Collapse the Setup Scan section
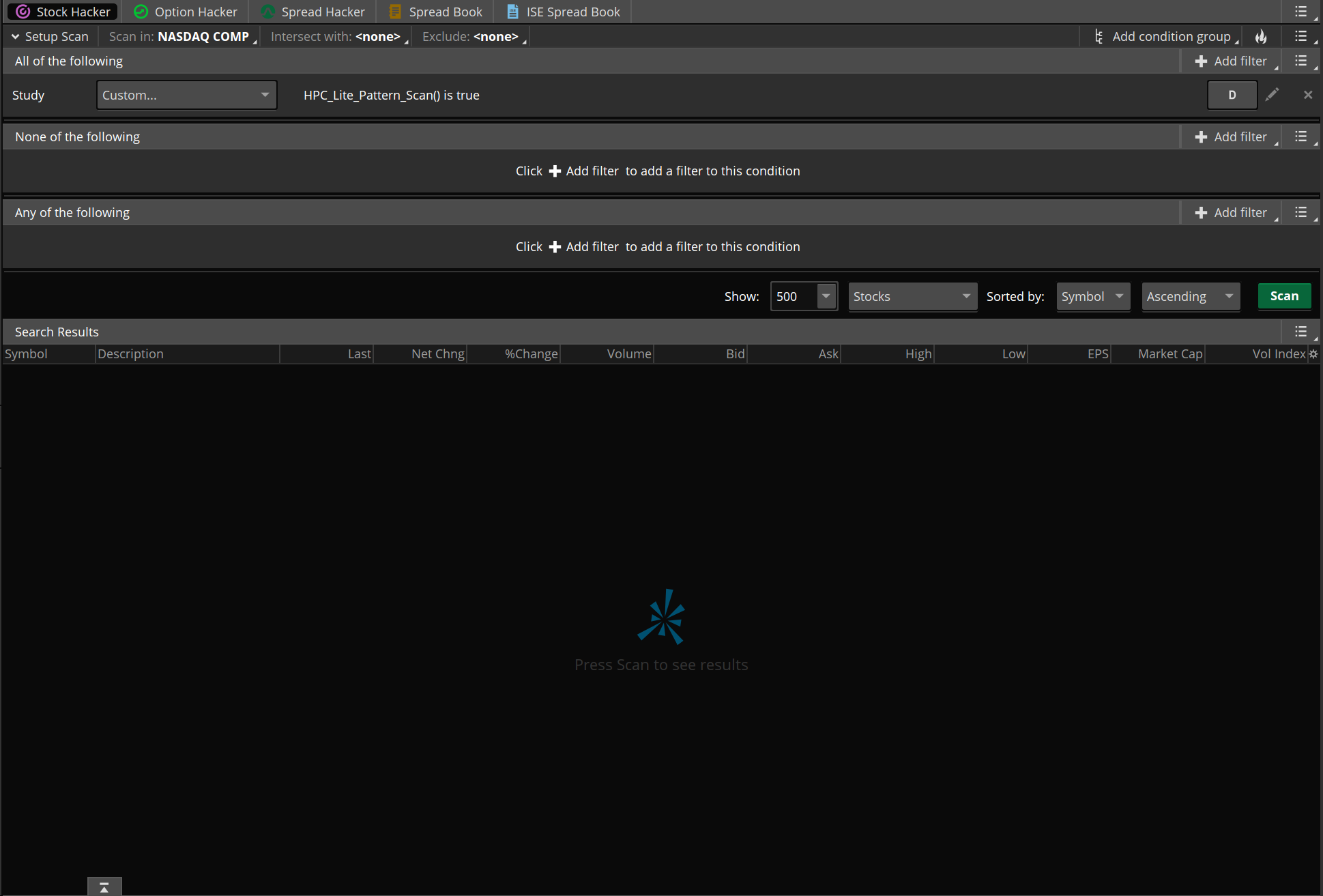 [x=15, y=37]
